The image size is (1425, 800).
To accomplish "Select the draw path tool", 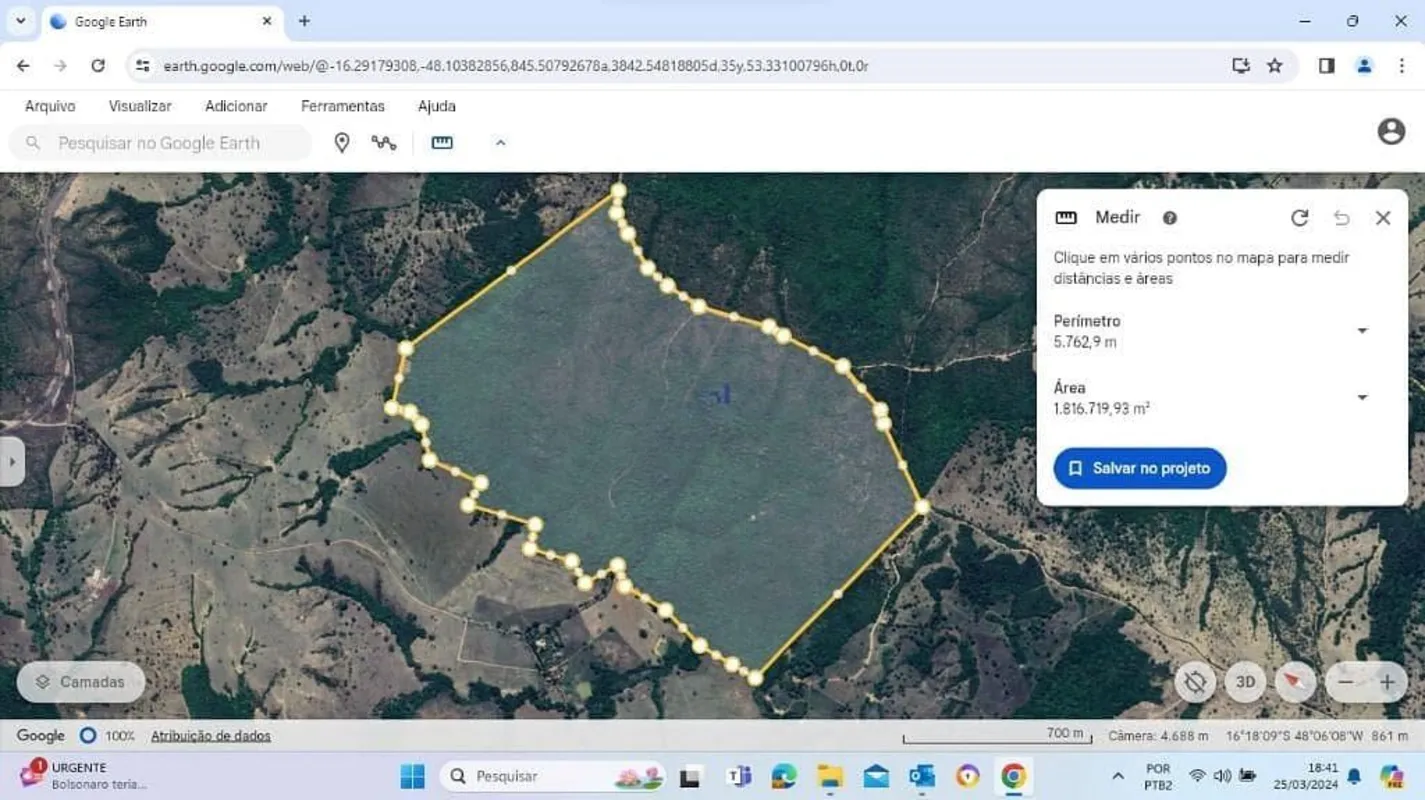I will point(384,143).
